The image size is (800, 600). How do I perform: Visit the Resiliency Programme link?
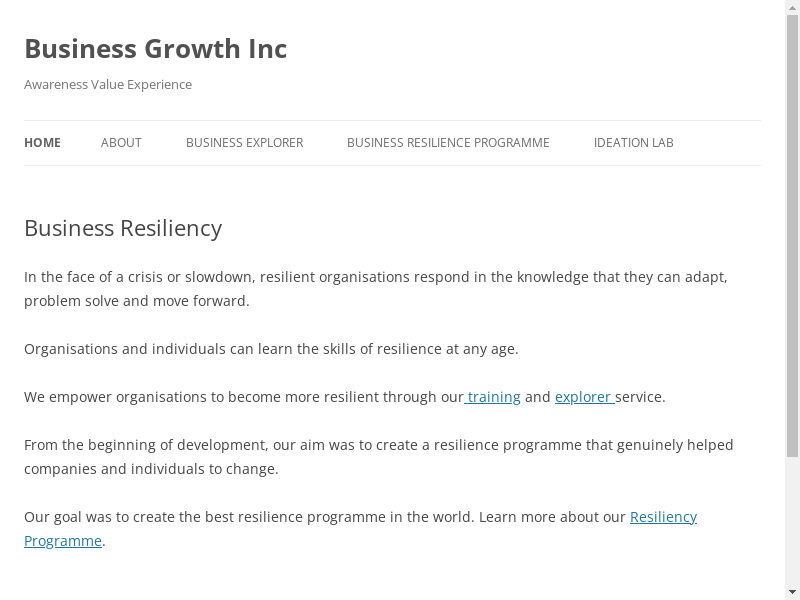(663, 517)
